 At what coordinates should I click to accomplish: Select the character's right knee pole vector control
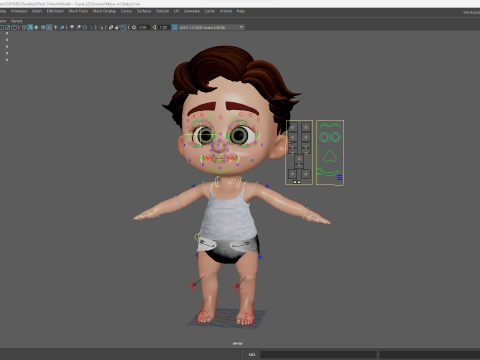click(x=193, y=285)
